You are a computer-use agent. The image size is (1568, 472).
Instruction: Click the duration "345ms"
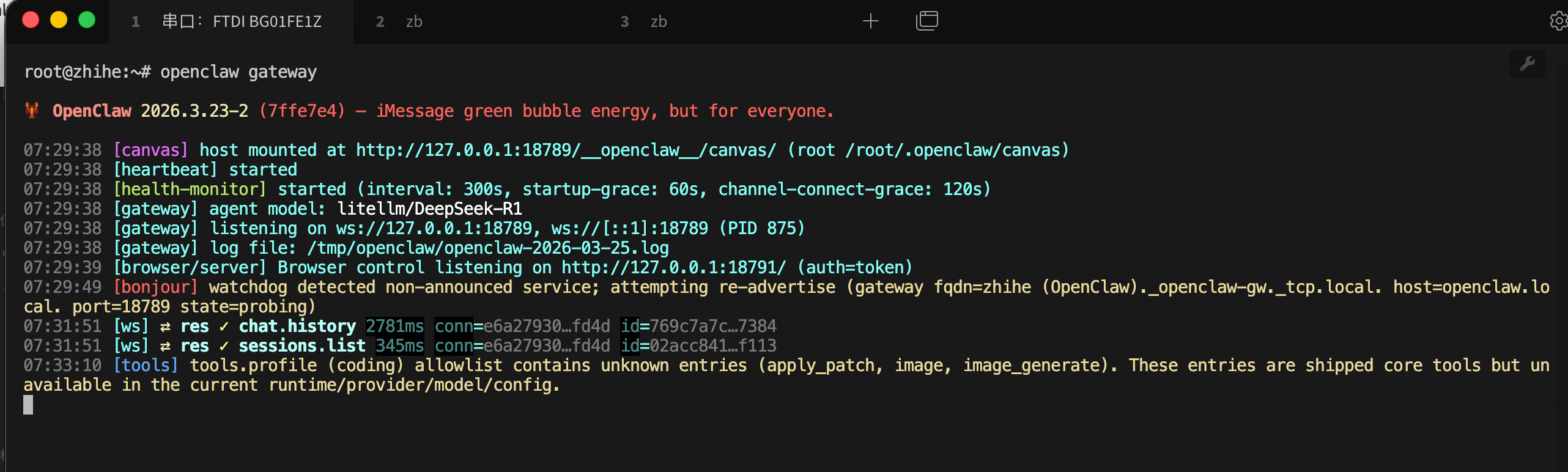click(400, 346)
